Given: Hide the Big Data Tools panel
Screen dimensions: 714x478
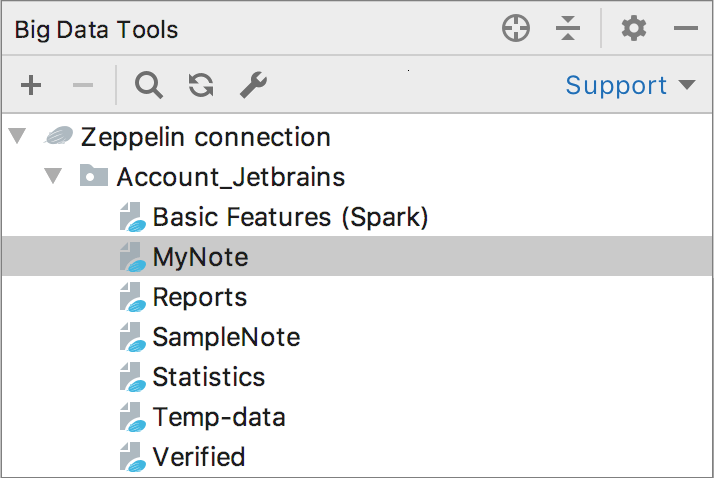Looking at the screenshot, I should coord(686,29).
